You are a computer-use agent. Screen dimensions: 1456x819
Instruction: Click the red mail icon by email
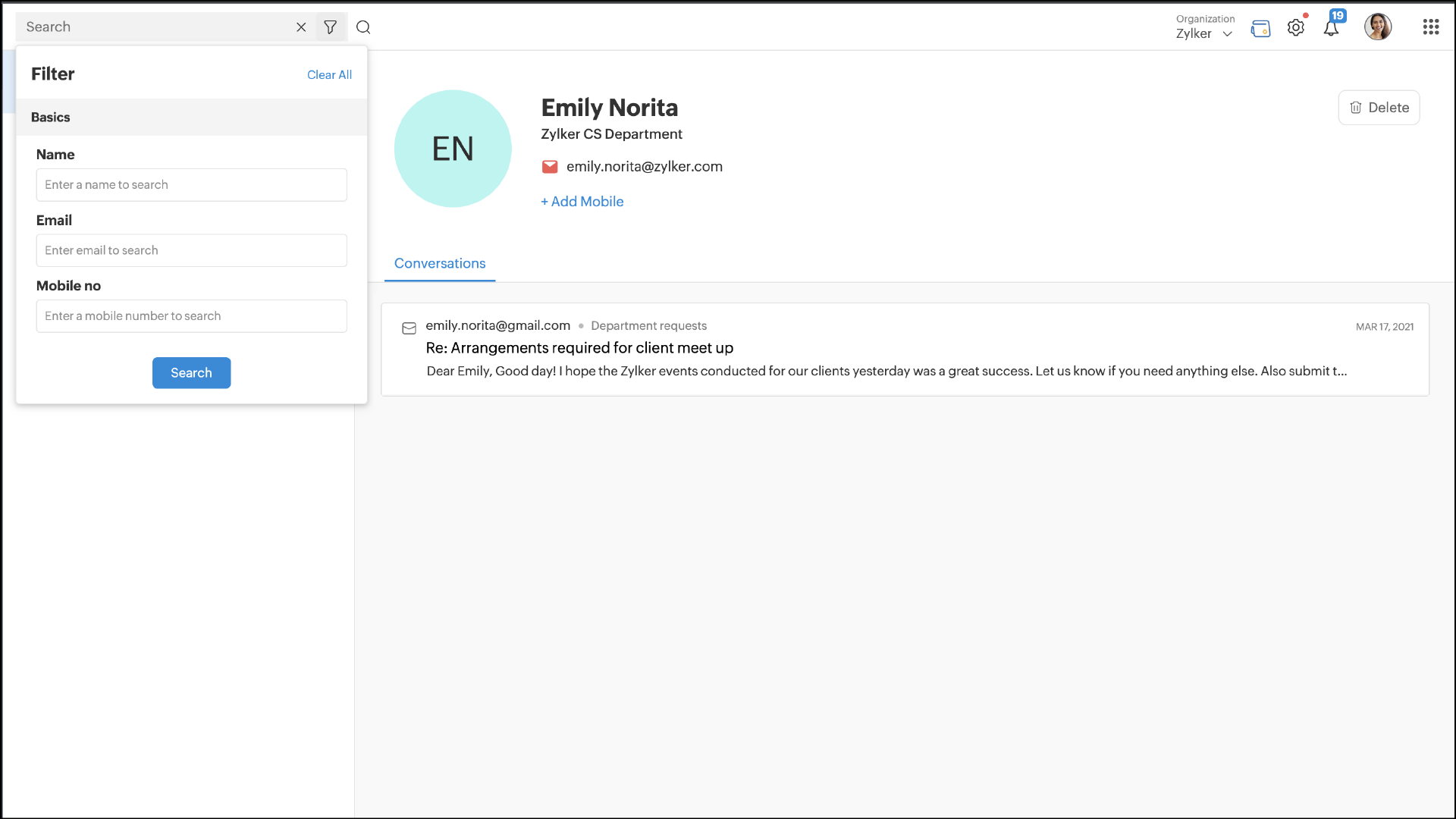[x=550, y=167]
